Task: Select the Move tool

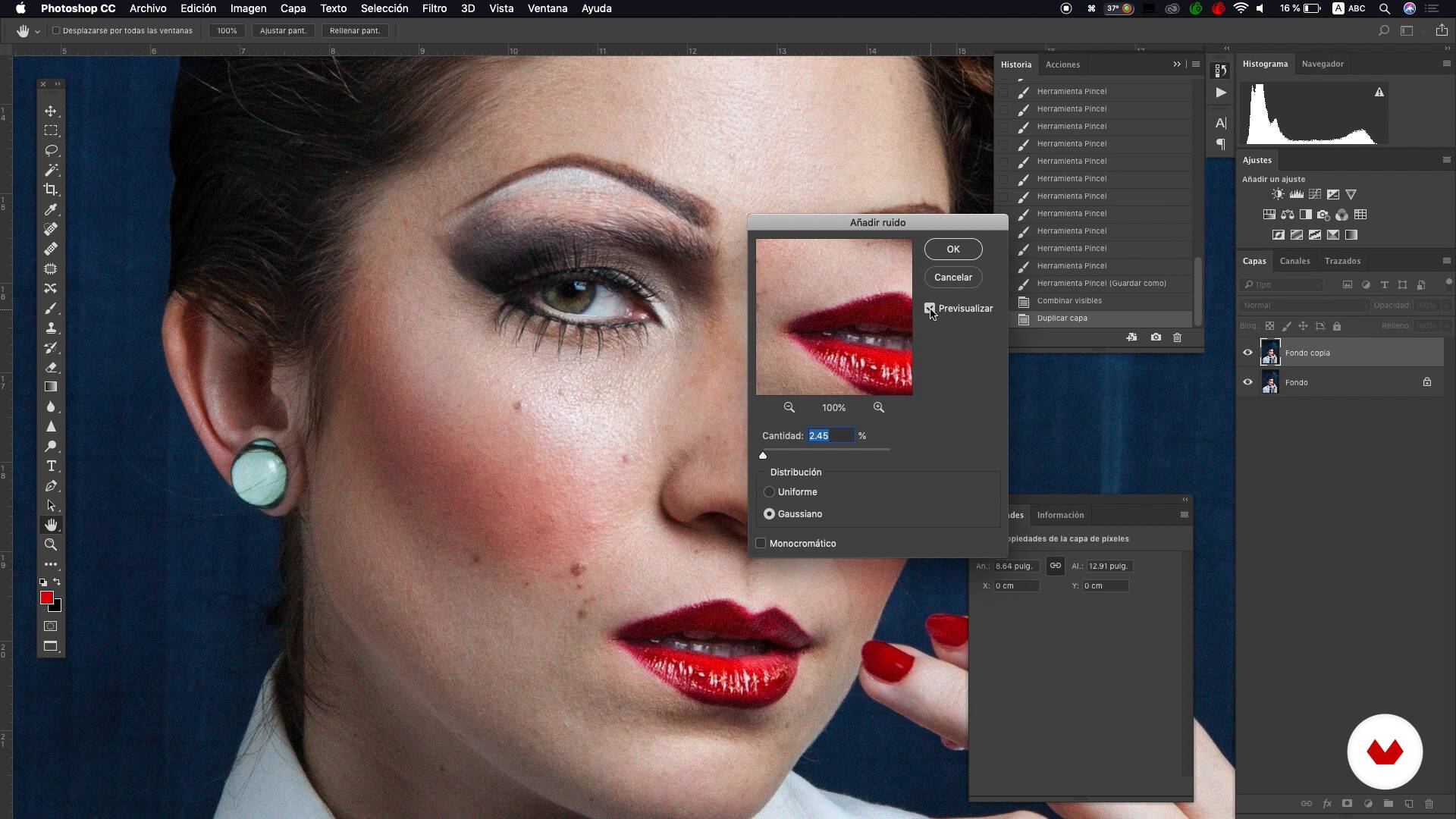Action: 51,111
